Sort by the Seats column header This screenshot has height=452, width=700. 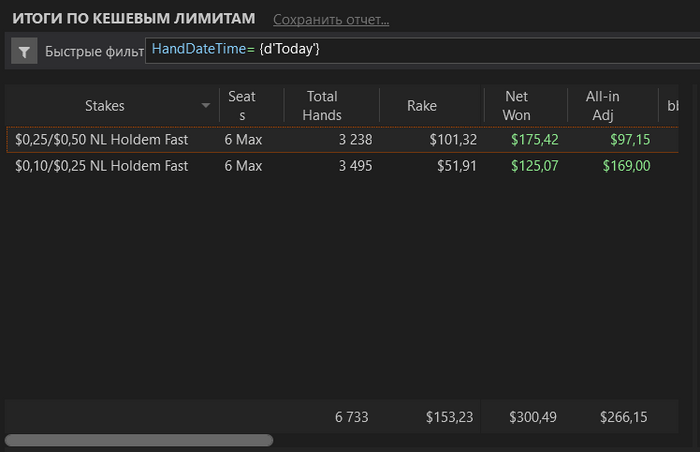coord(242,106)
